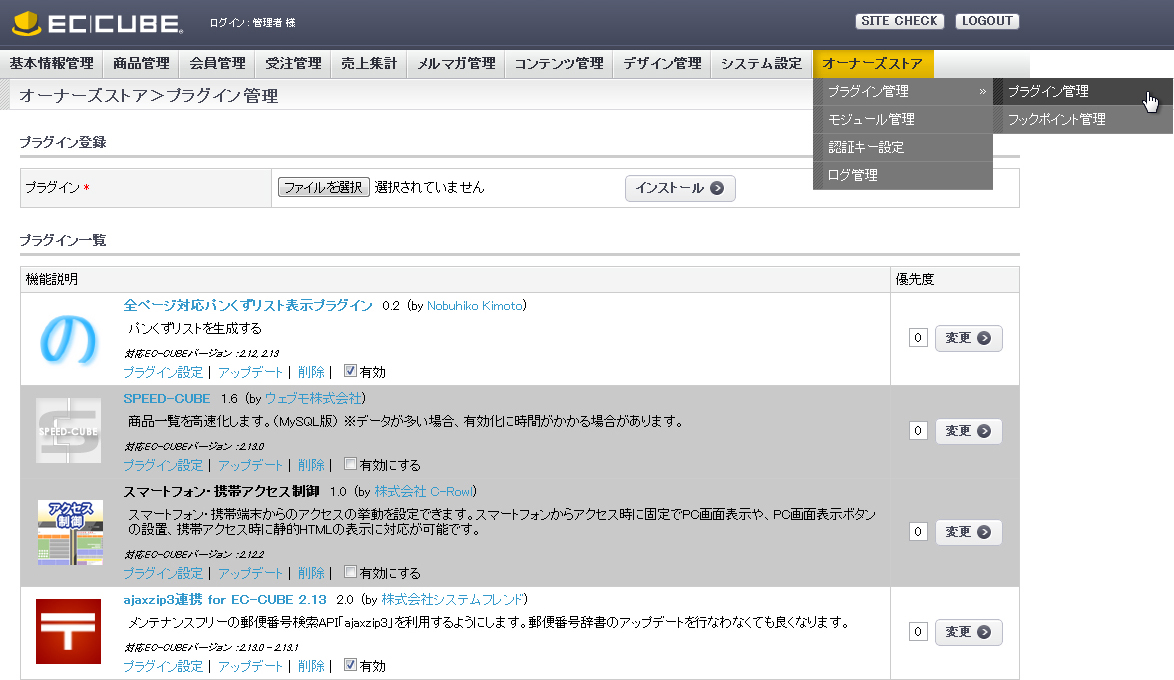Click the ファイルを選択 file chooser button

point(324,187)
